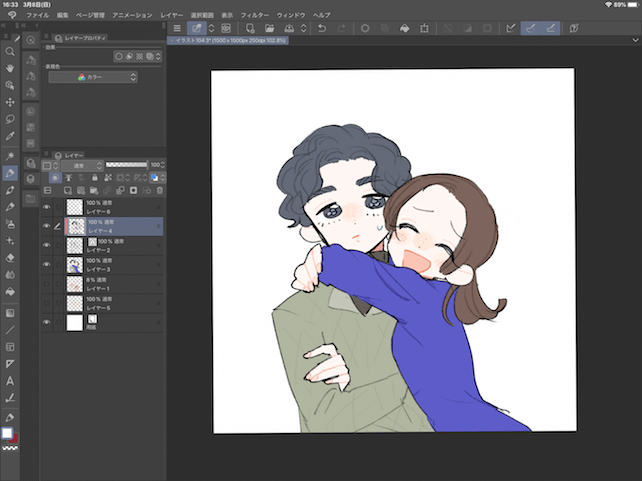Open the ファイル menu
642x481 pixels.
click(x=37, y=15)
